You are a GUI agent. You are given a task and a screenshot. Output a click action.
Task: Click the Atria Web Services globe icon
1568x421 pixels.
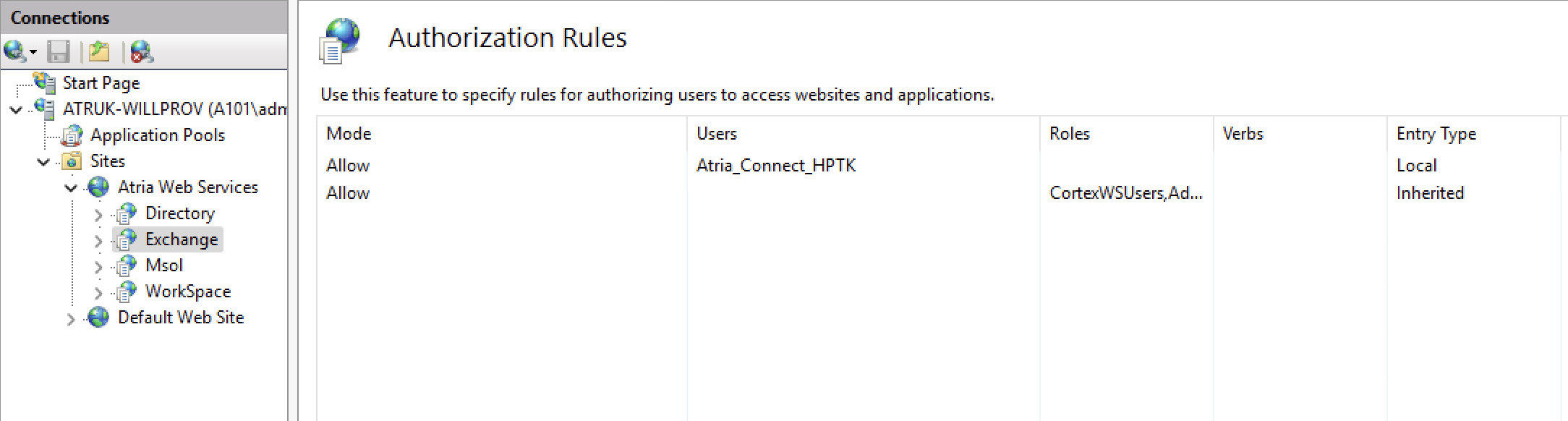98,187
